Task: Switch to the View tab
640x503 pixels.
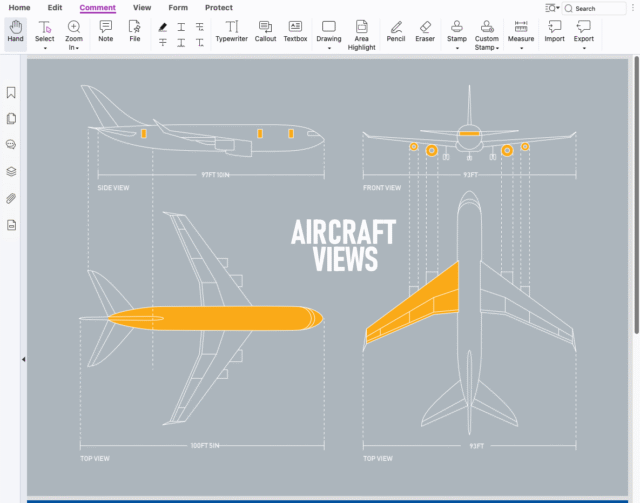Action: (142, 7)
